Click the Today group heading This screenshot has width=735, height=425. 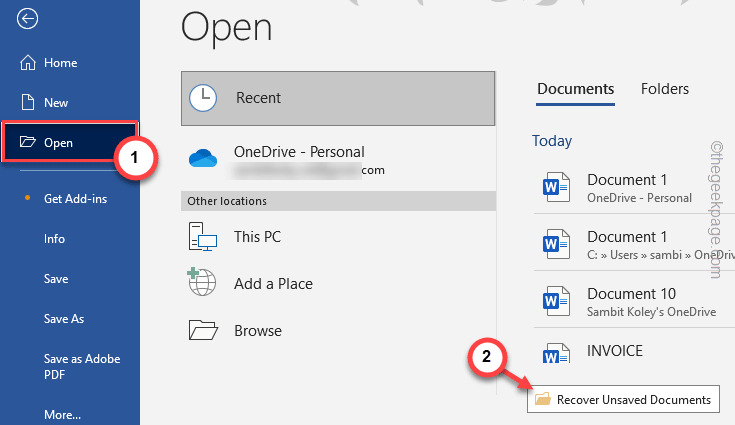(552, 141)
